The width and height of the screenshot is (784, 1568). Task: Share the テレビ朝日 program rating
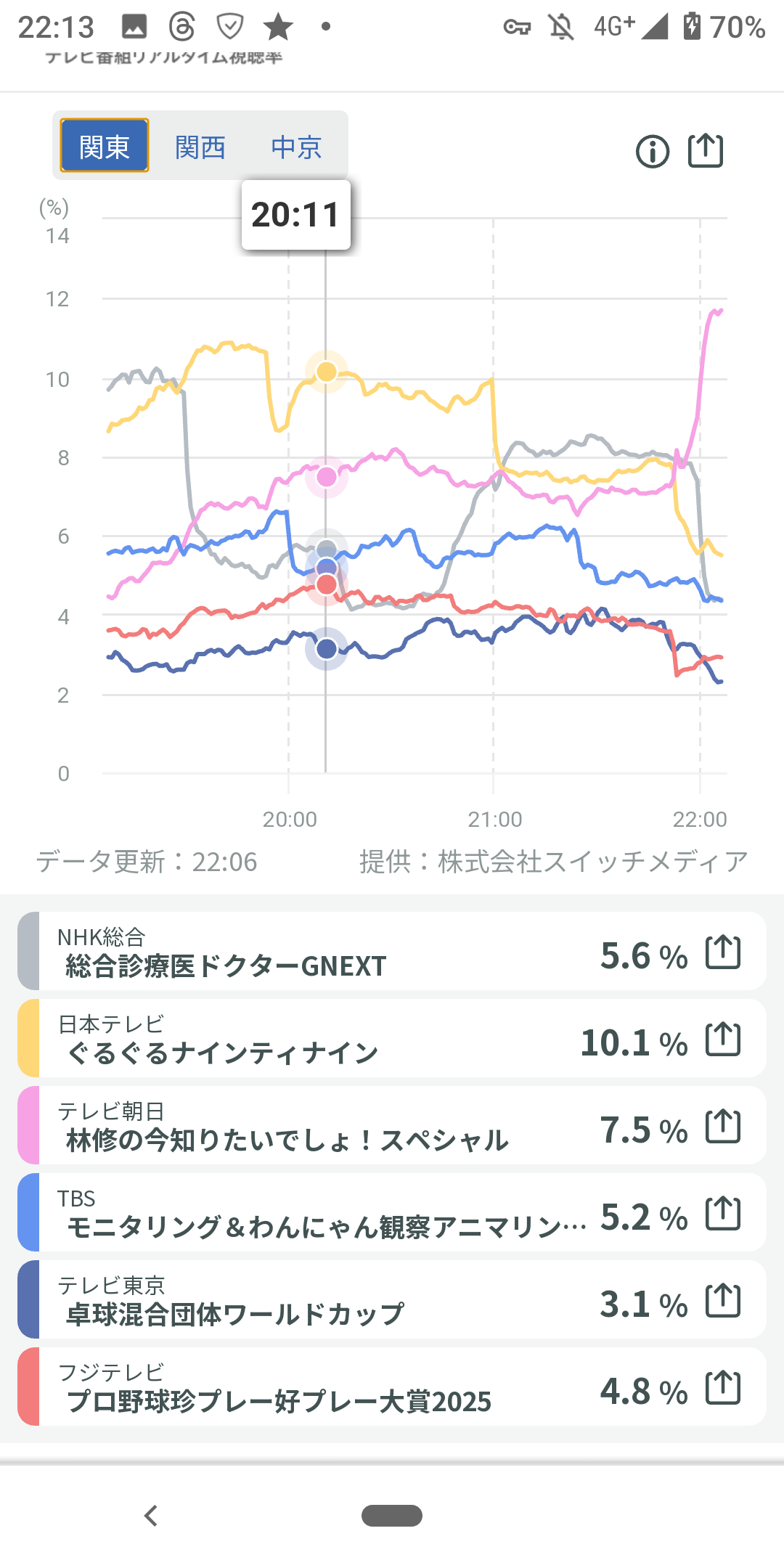pos(723,1127)
